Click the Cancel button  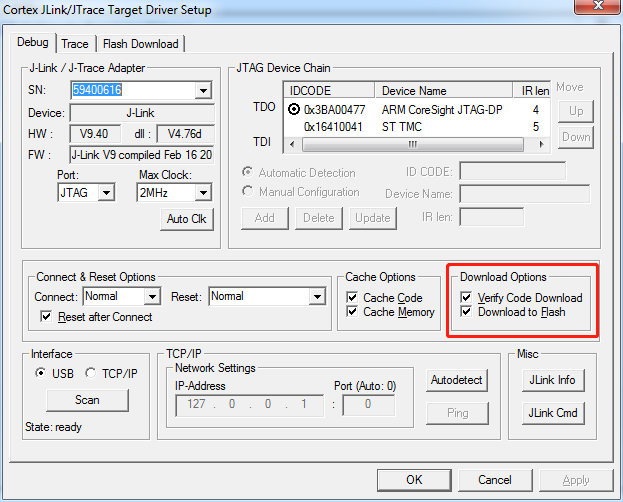pos(495,480)
